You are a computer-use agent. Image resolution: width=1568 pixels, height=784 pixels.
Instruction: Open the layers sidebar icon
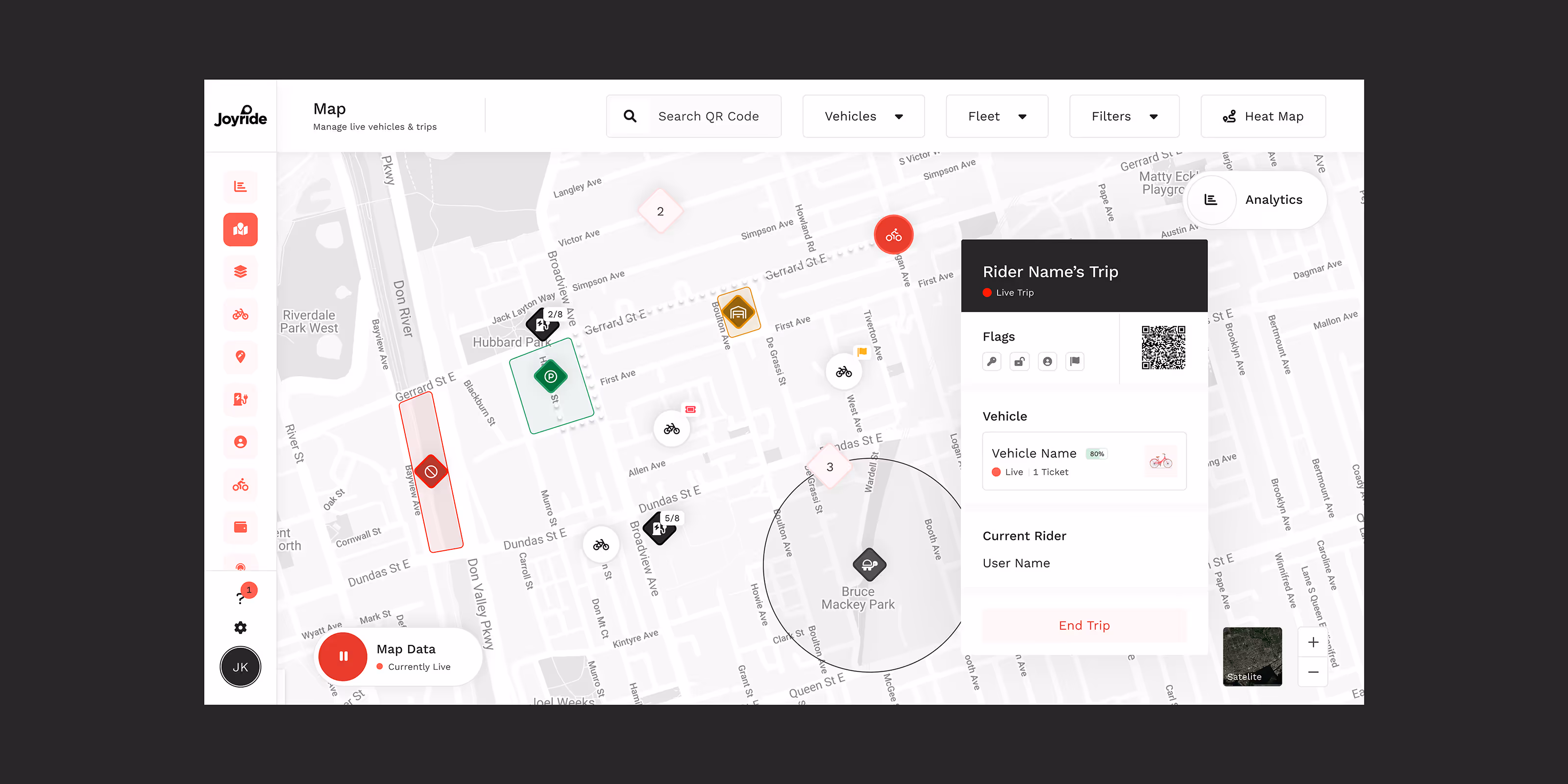point(241,271)
